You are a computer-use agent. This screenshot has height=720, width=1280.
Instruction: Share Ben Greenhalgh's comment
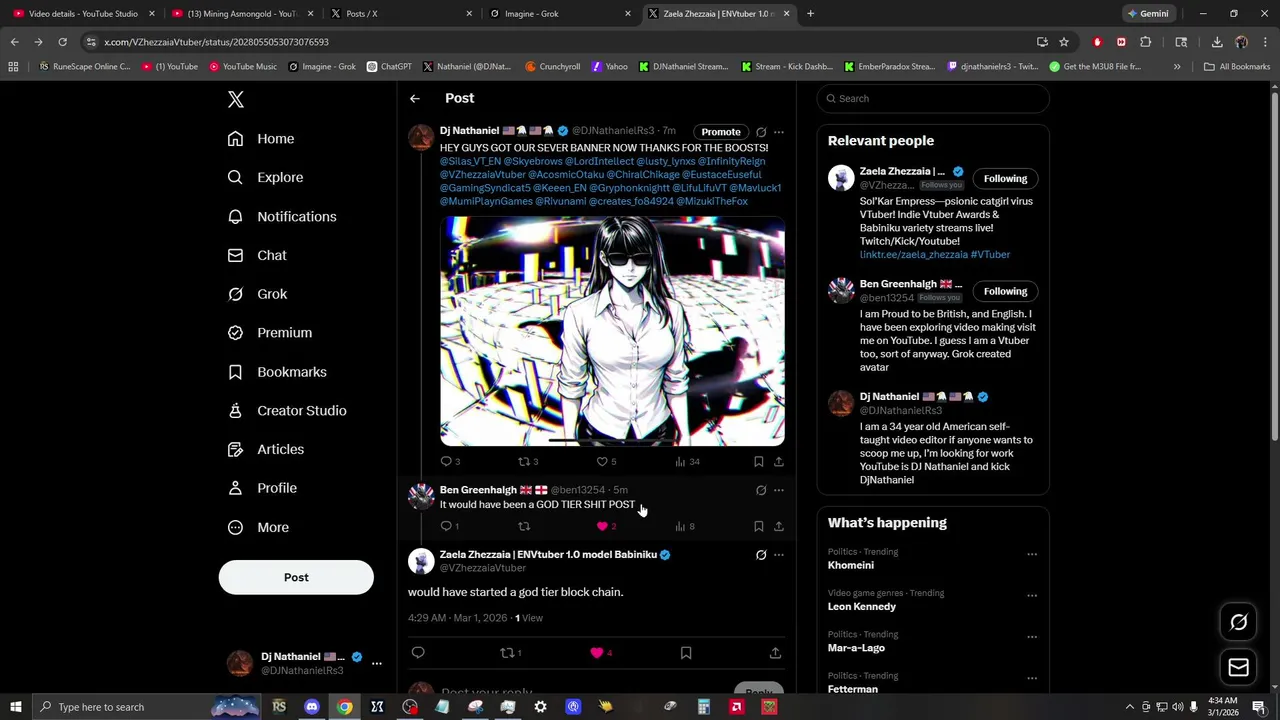(779, 526)
